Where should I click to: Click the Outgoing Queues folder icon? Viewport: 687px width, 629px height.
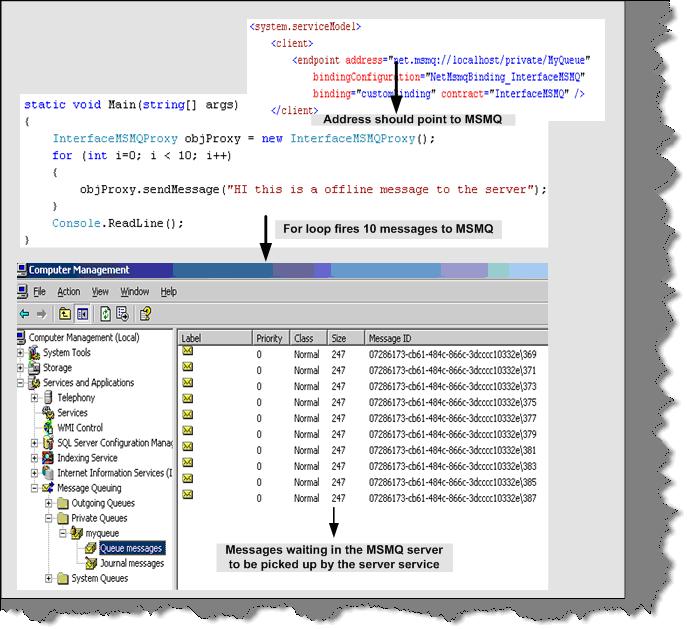63,503
